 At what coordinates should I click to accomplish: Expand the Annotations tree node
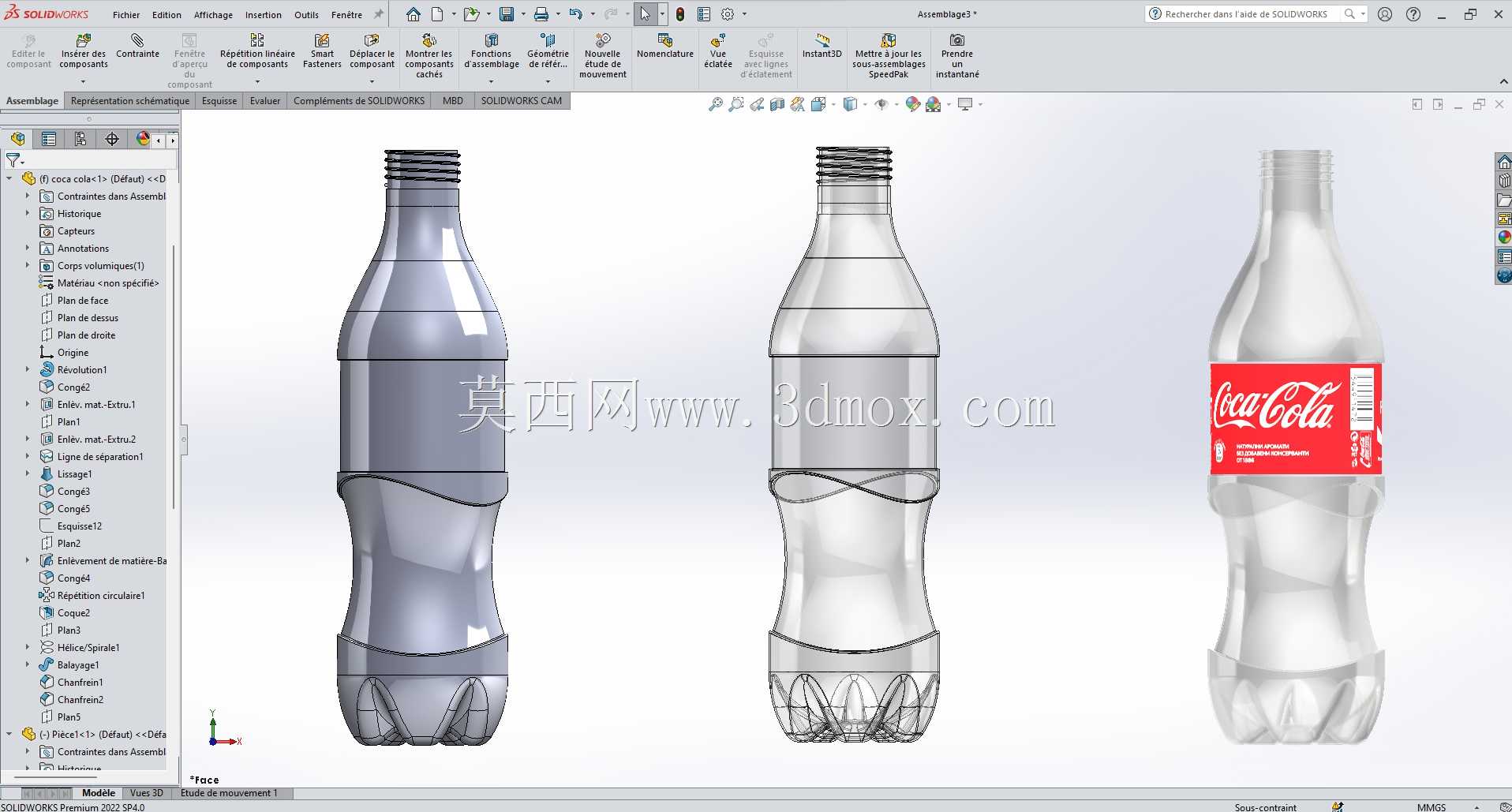pyautogui.click(x=27, y=248)
